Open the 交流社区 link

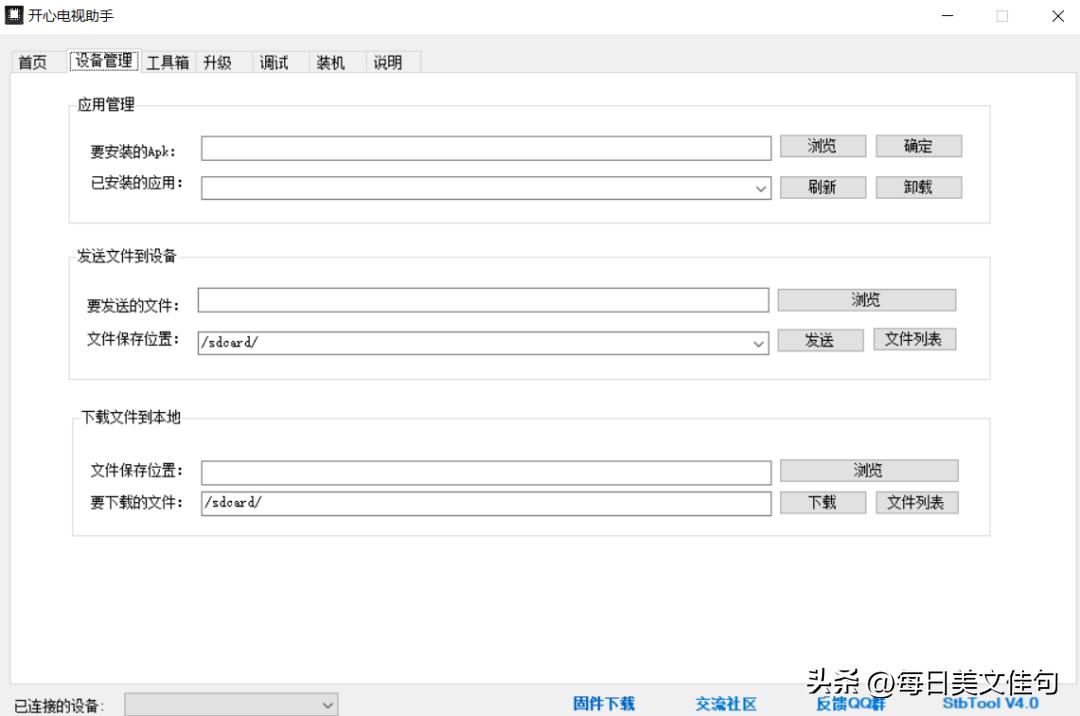point(726,704)
